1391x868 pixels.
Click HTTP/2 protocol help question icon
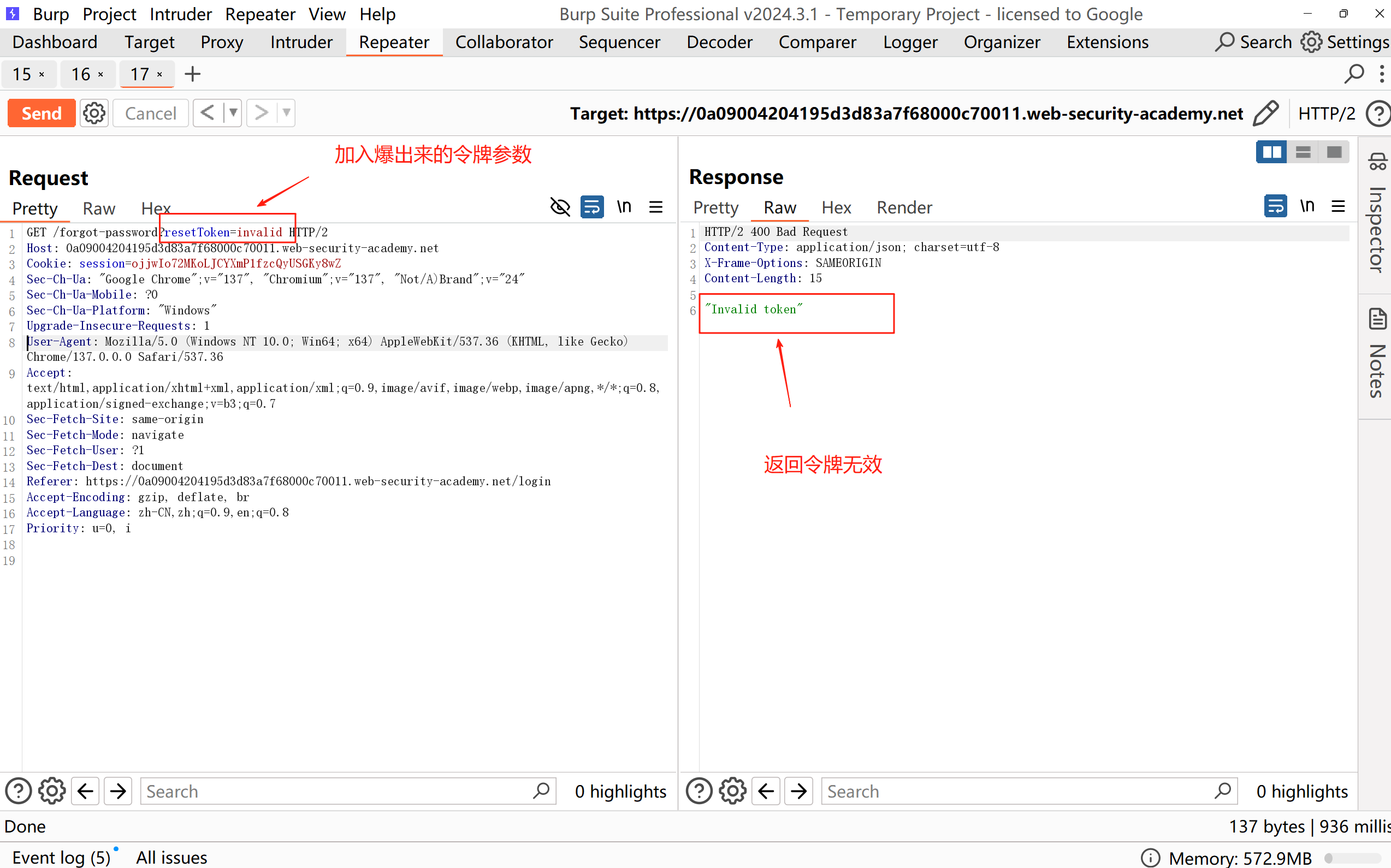(x=1377, y=113)
